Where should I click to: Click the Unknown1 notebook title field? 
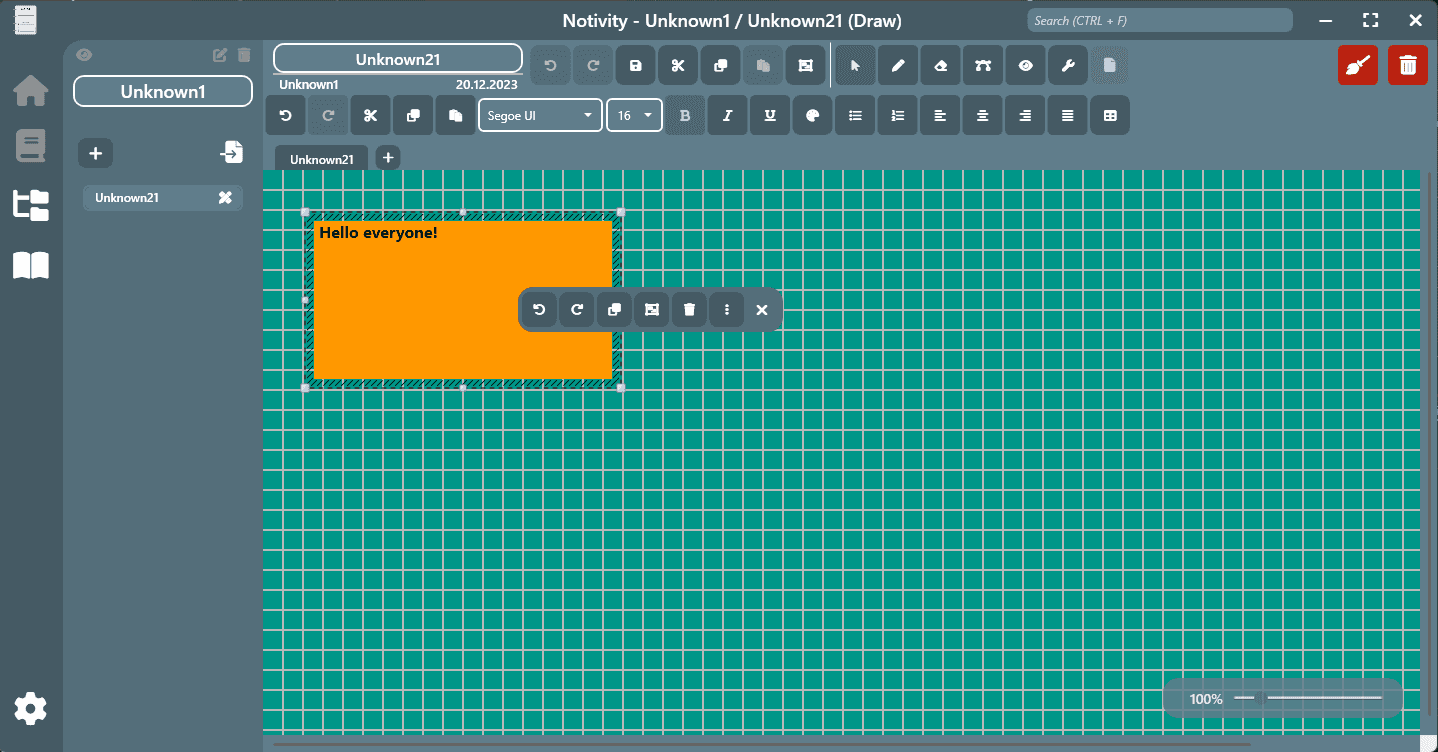pos(162,91)
